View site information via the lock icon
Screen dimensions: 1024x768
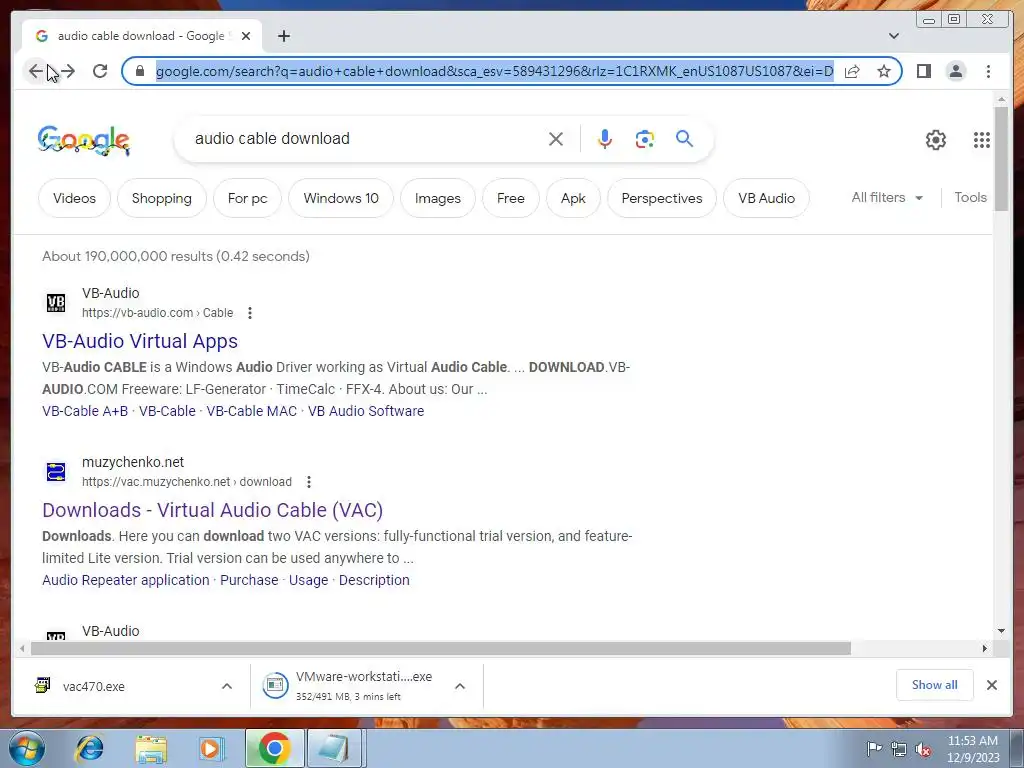click(139, 71)
